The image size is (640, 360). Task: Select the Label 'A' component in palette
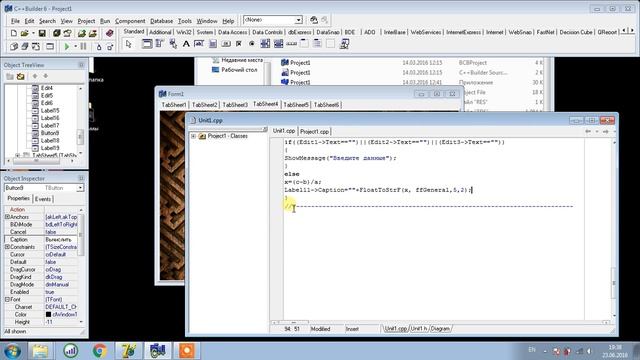click(x=186, y=44)
